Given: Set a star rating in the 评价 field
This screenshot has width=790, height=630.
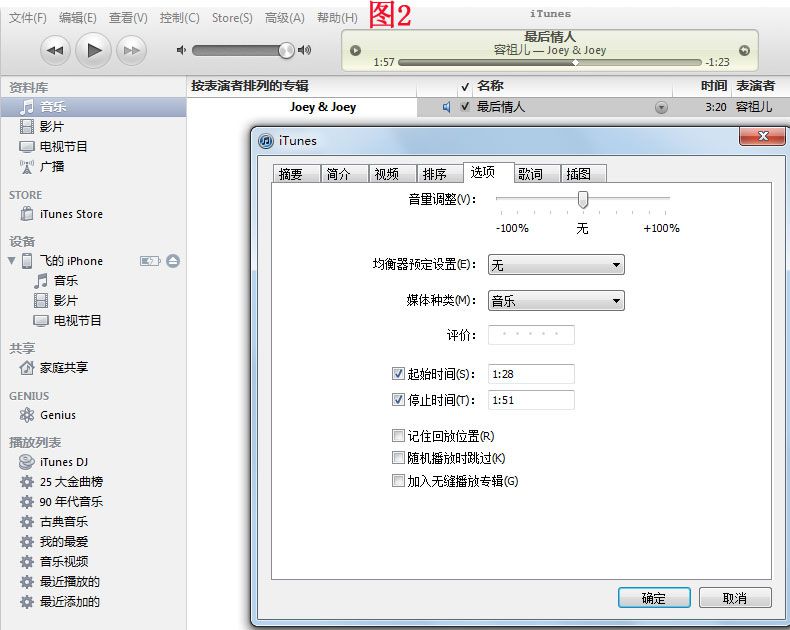Looking at the screenshot, I should (x=531, y=335).
